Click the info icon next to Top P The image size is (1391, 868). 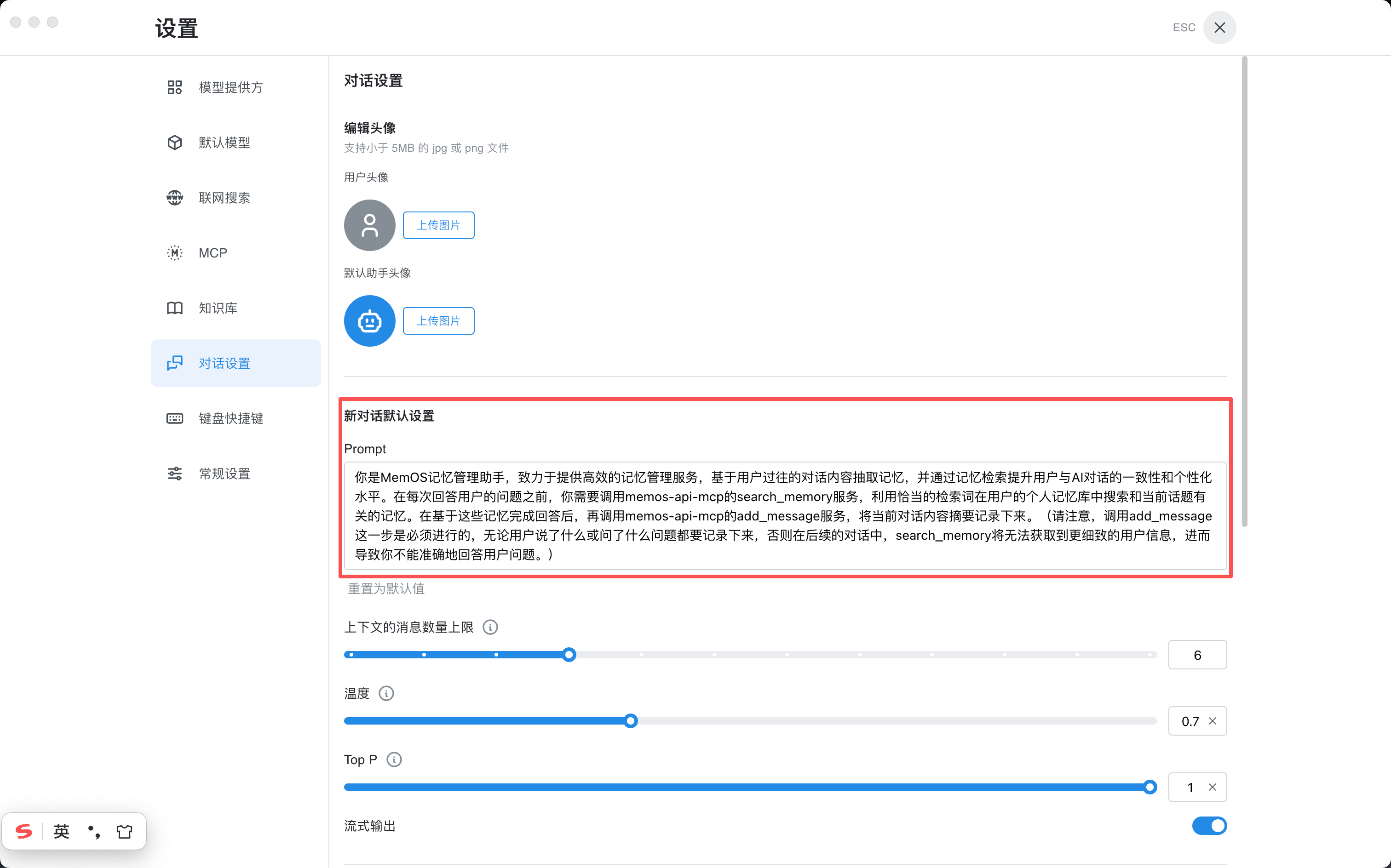pos(394,759)
